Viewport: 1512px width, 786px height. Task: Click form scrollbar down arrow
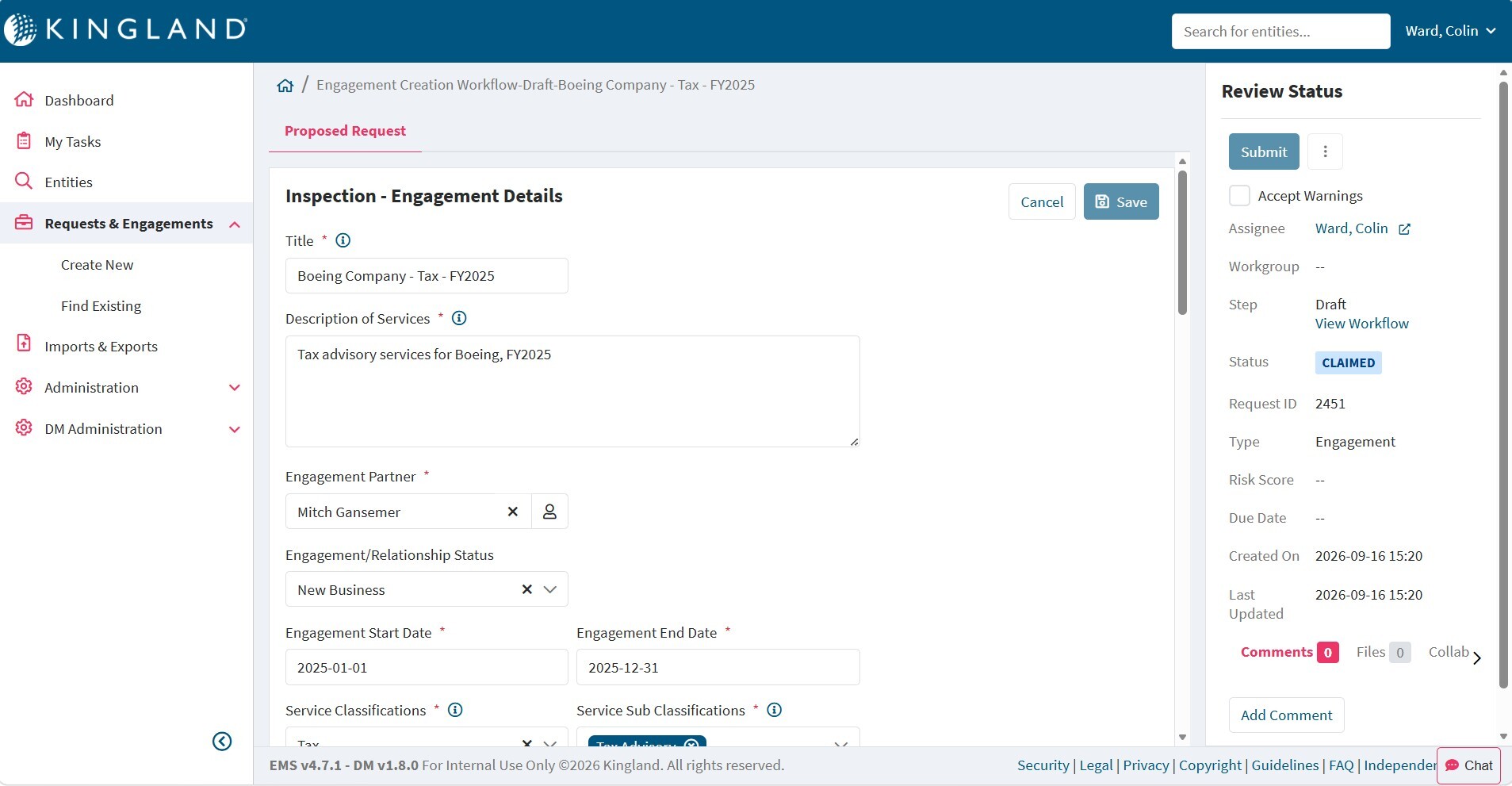click(x=1182, y=737)
